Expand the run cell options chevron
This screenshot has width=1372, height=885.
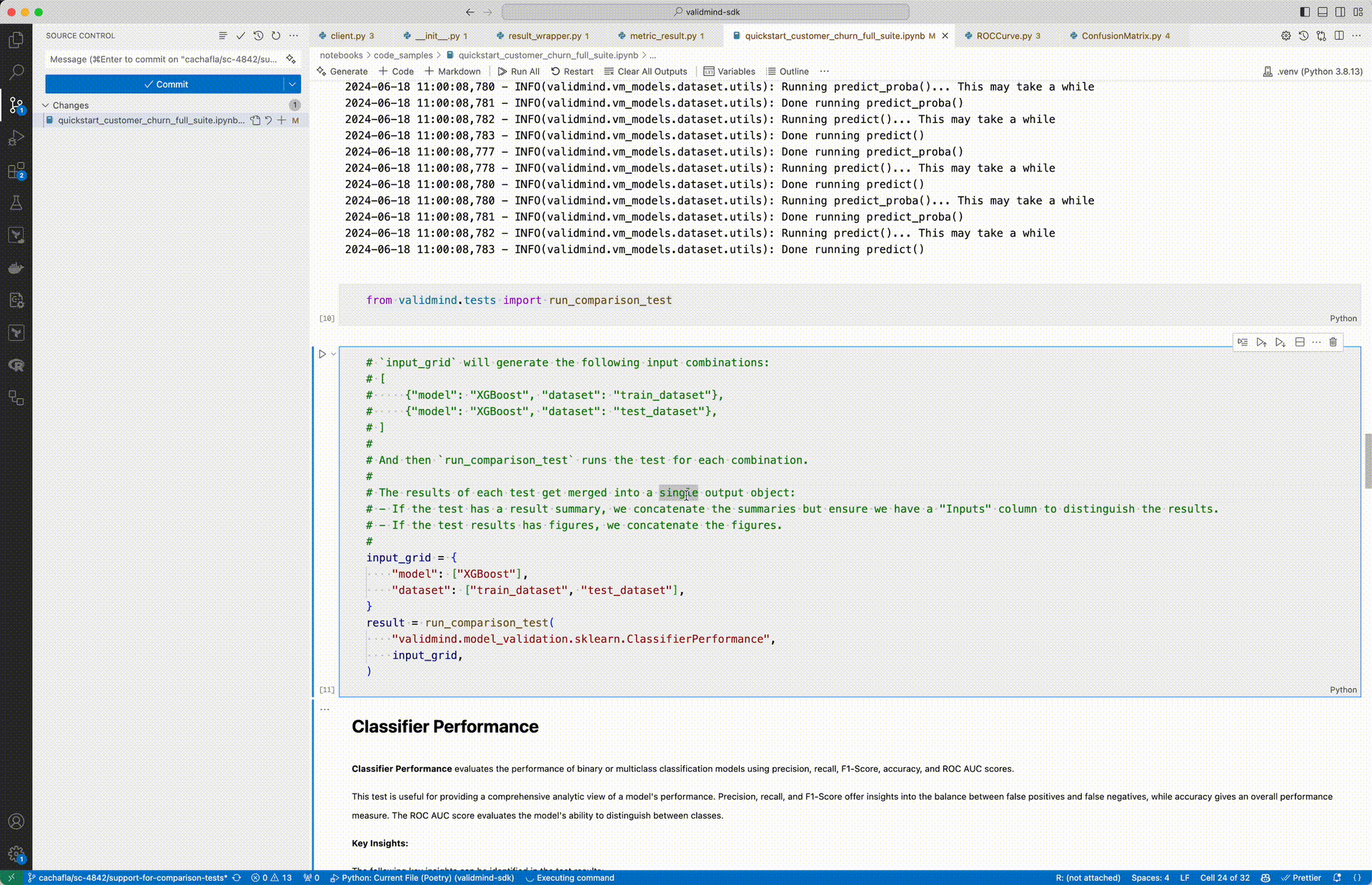tap(334, 354)
